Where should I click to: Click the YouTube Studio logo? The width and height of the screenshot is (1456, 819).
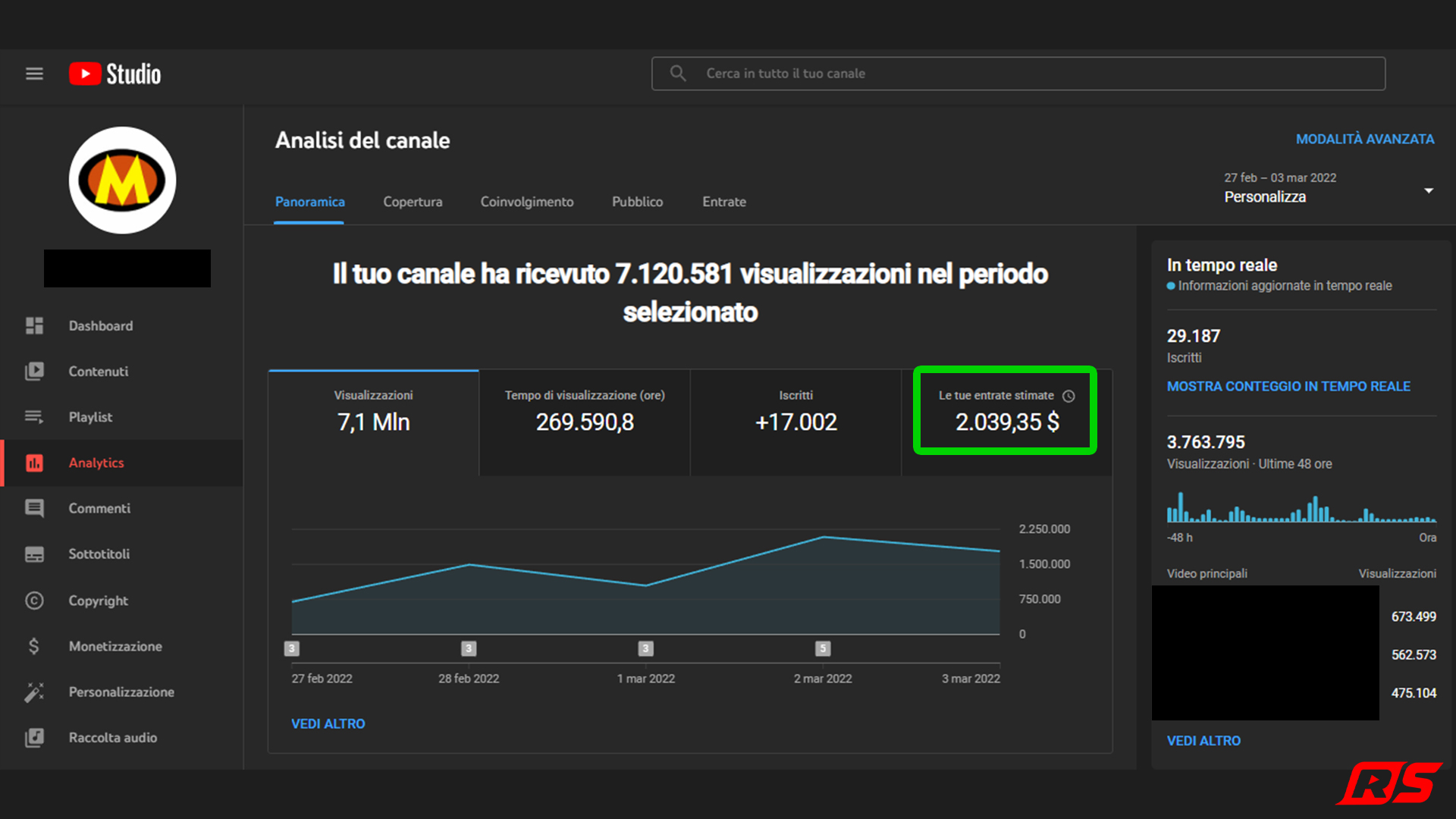click(115, 74)
